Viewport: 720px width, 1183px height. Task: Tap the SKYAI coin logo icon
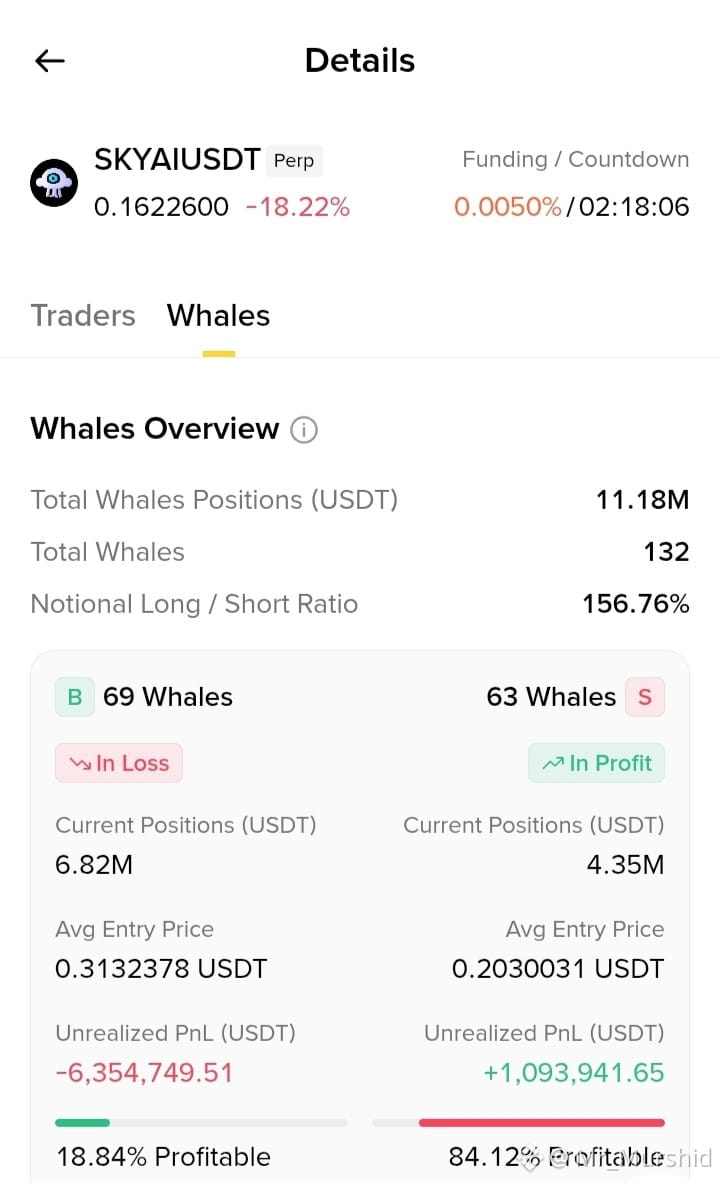[54, 183]
